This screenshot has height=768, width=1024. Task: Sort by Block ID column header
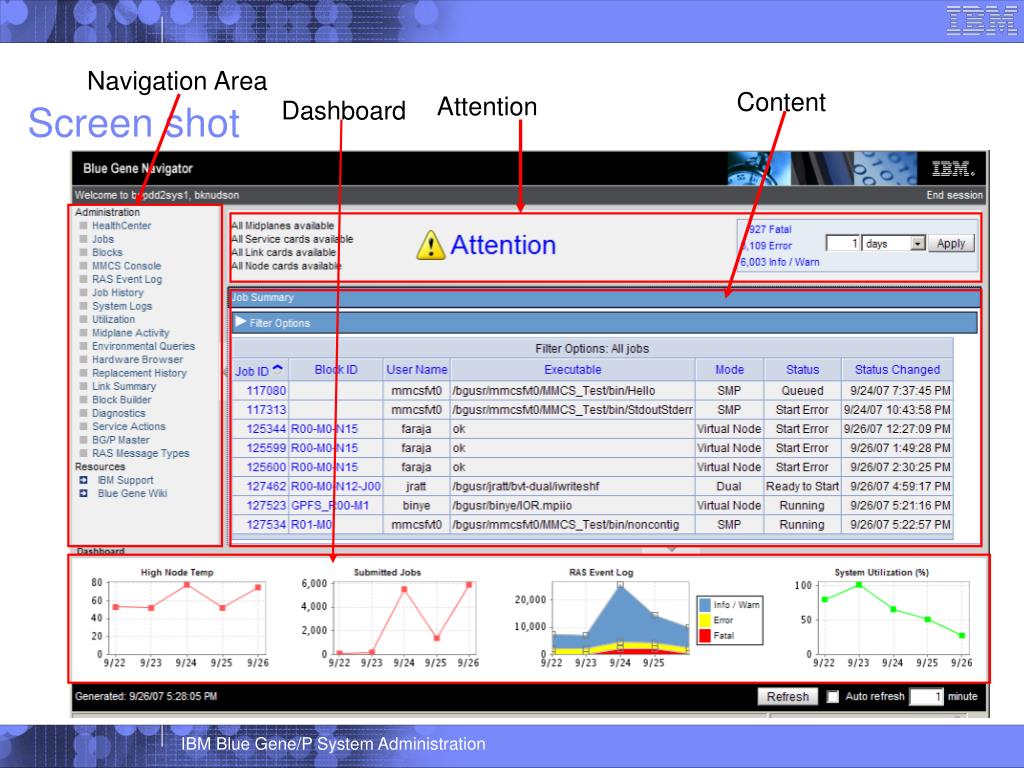336,370
